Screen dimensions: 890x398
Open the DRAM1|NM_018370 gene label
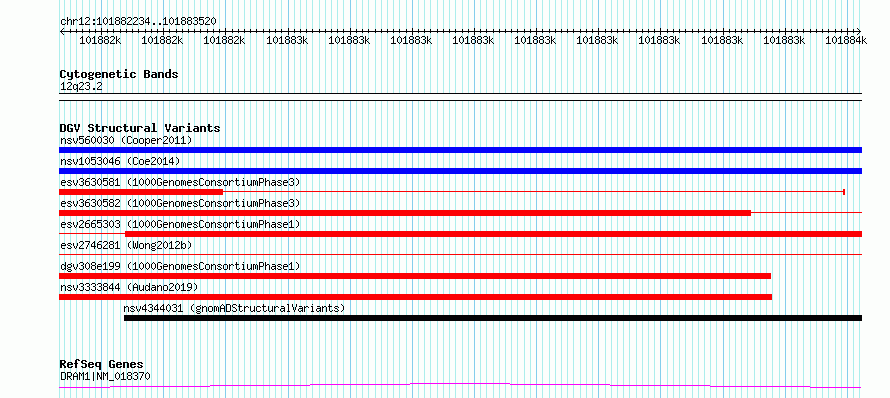point(105,376)
